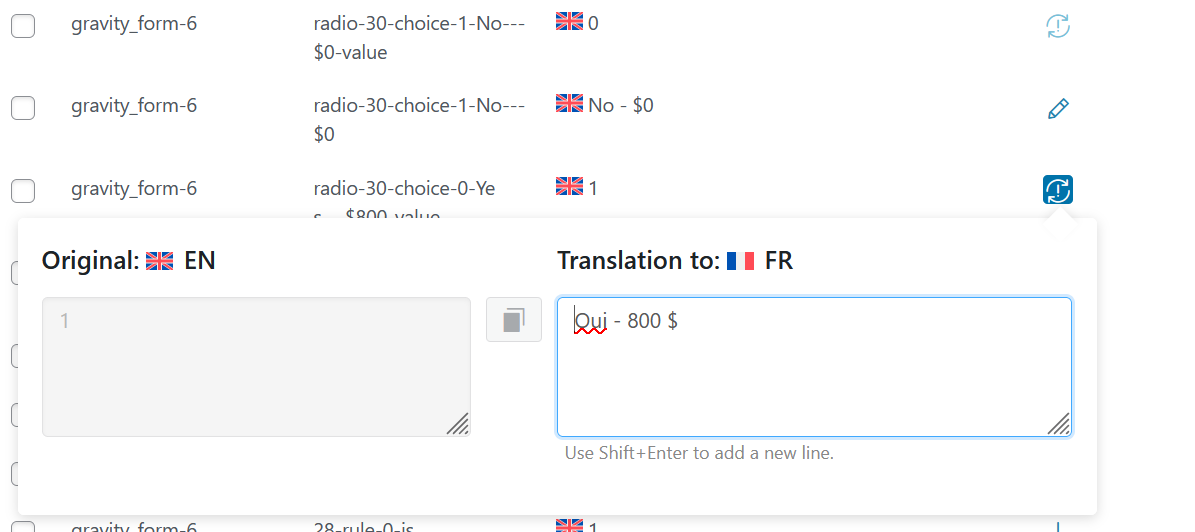Grab the translation textarea resize handle
Viewport: 1195px width, 532px height.
click(x=1059, y=424)
